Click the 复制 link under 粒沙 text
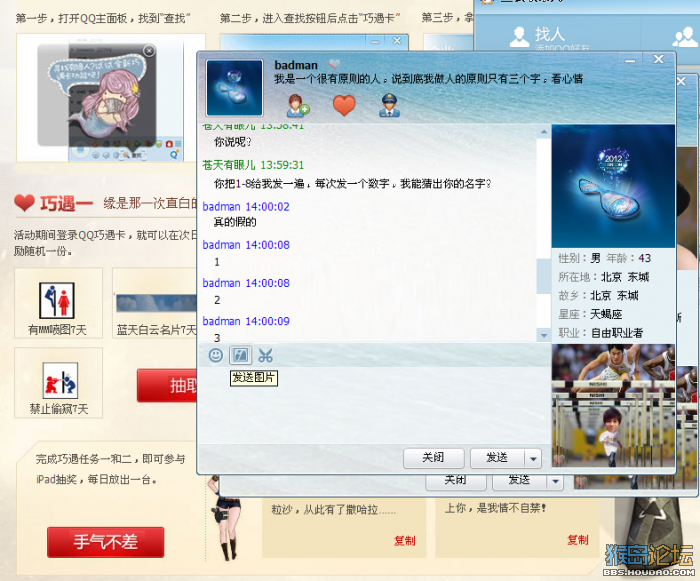700x581 pixels. click(x=404, y=541)
